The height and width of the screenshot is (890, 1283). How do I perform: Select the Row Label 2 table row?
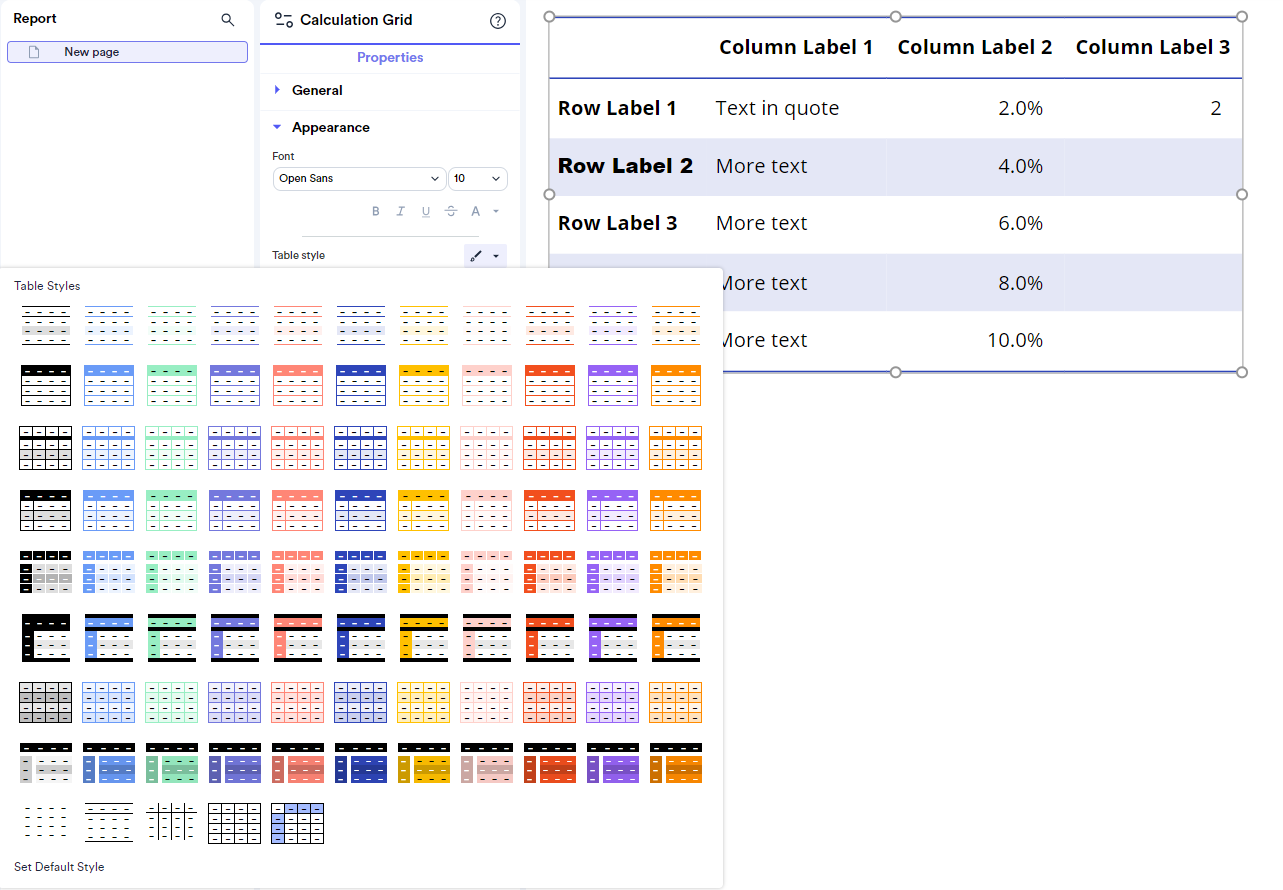[626, 166]
